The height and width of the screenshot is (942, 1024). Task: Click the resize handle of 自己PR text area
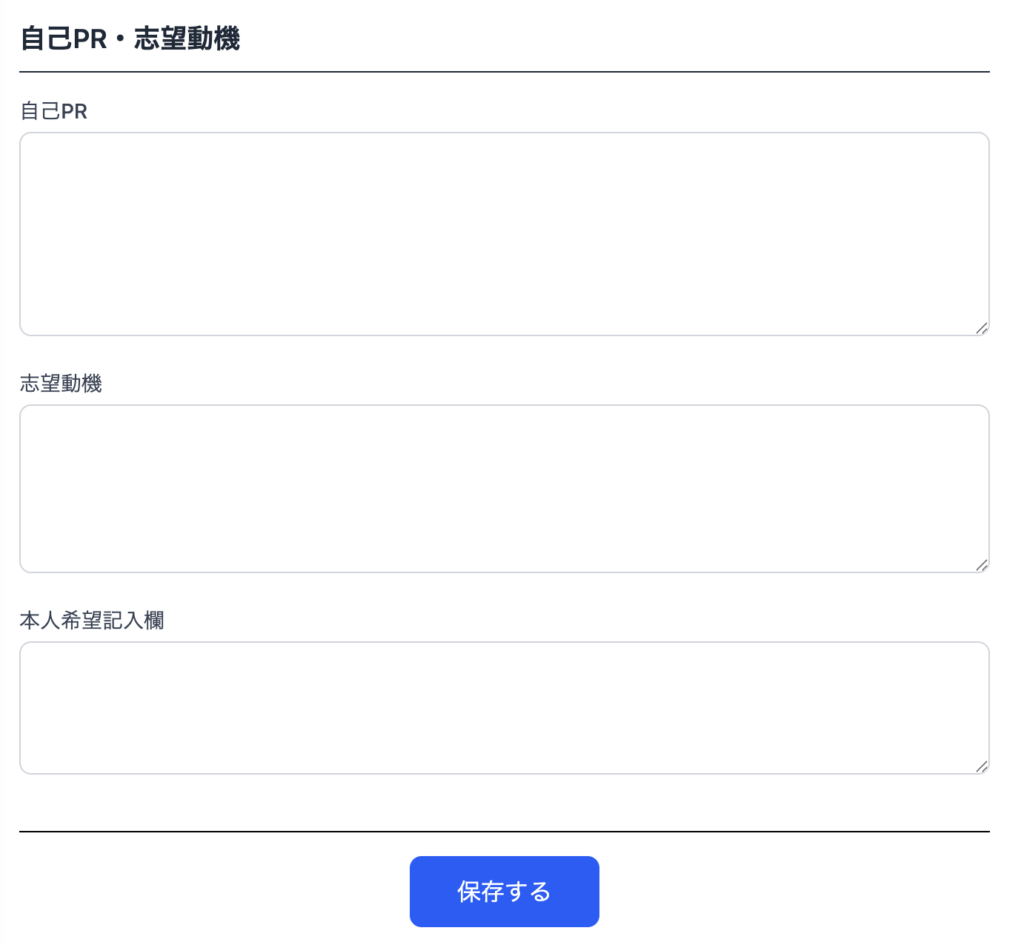point(982,328)
